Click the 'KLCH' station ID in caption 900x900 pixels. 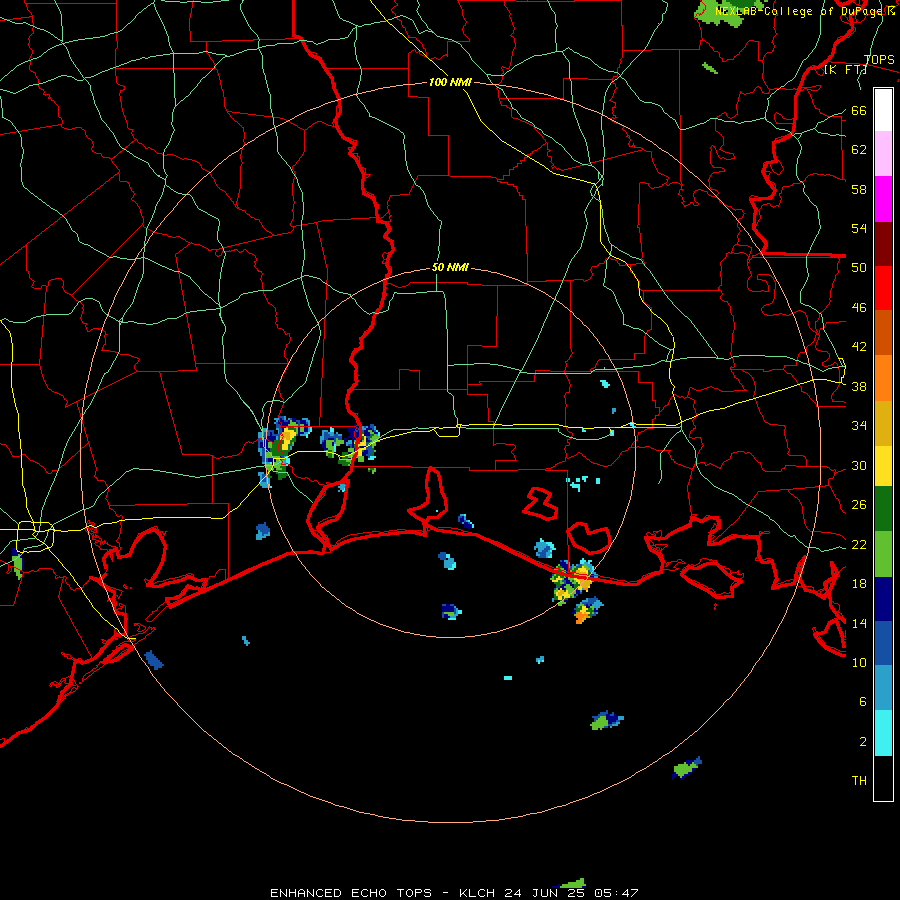coord(477,893)
